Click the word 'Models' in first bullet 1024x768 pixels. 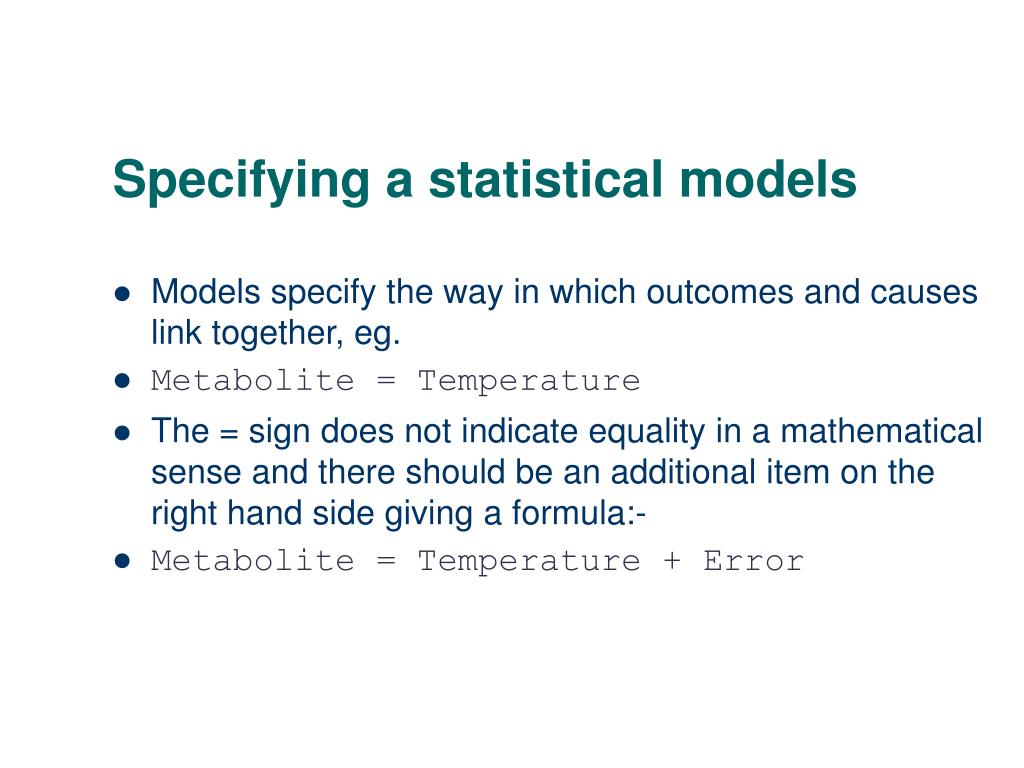206,292
